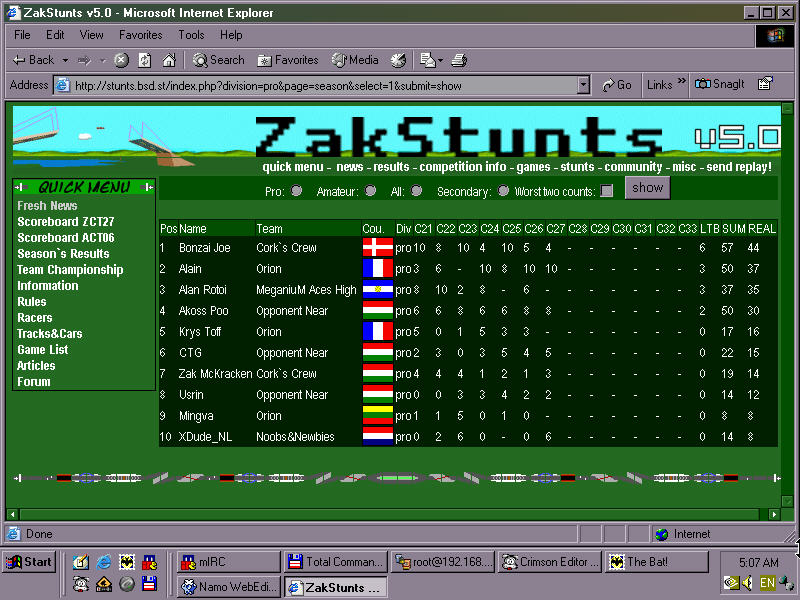Image resolution: width=800 pixels, height=600 pixels.
Task: Click the horizontal scrollbar at page bottom
Action: click(x=400, y=514)
